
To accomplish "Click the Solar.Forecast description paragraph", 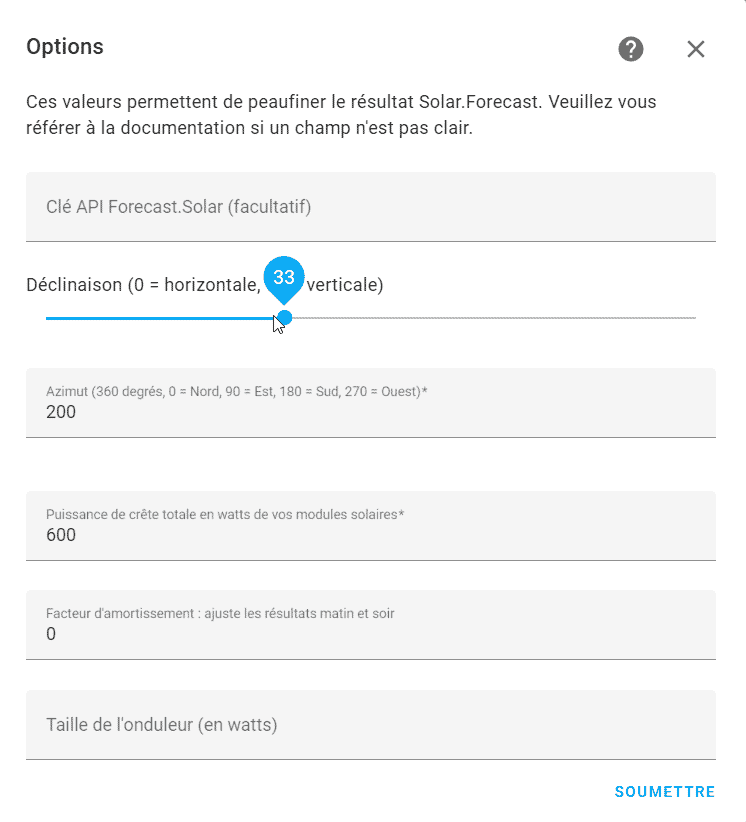I will [341, 115].
